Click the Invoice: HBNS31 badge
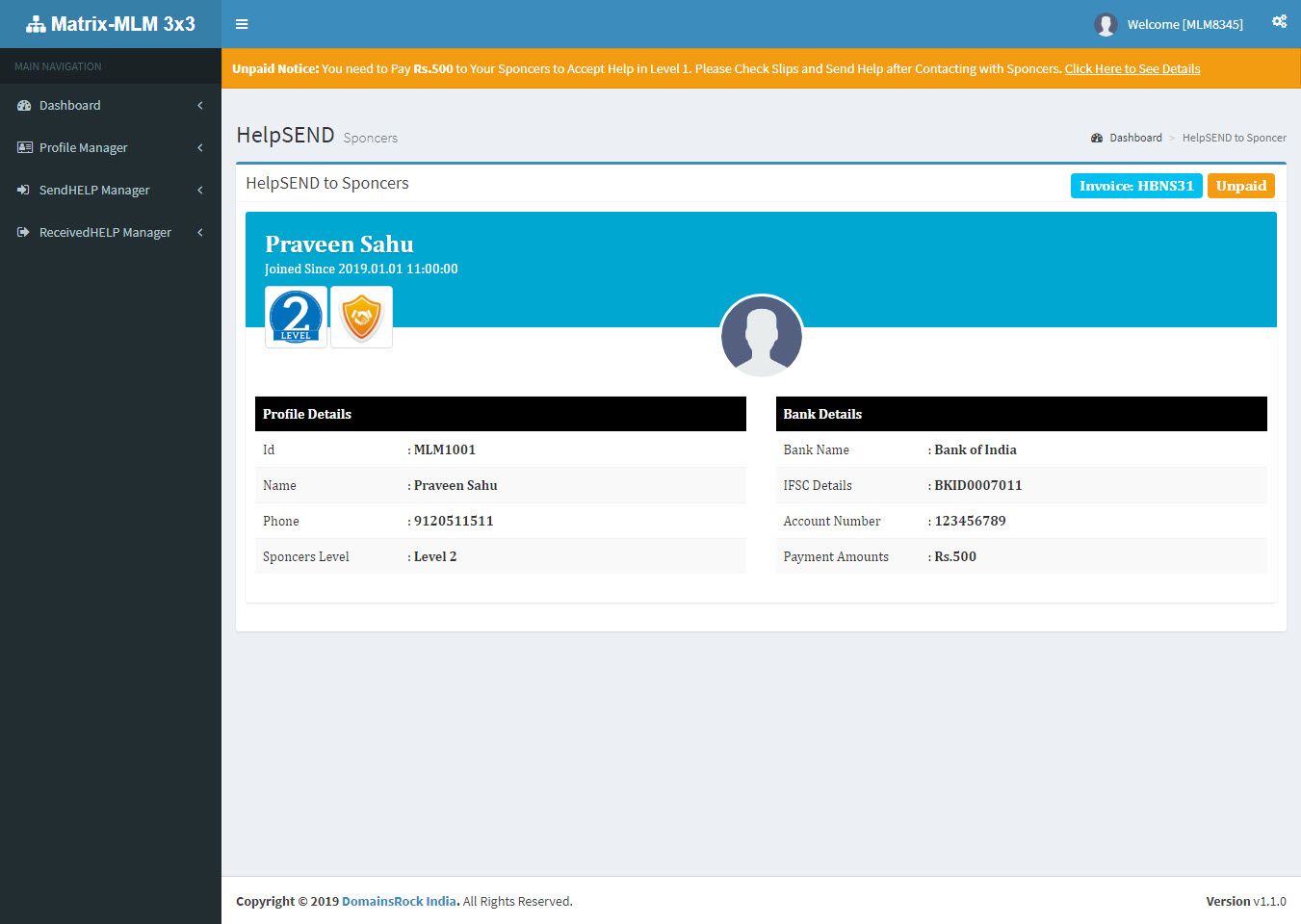Image resolution: width=1301 pixels, height=924 pixels. (x=1136, y=186)
